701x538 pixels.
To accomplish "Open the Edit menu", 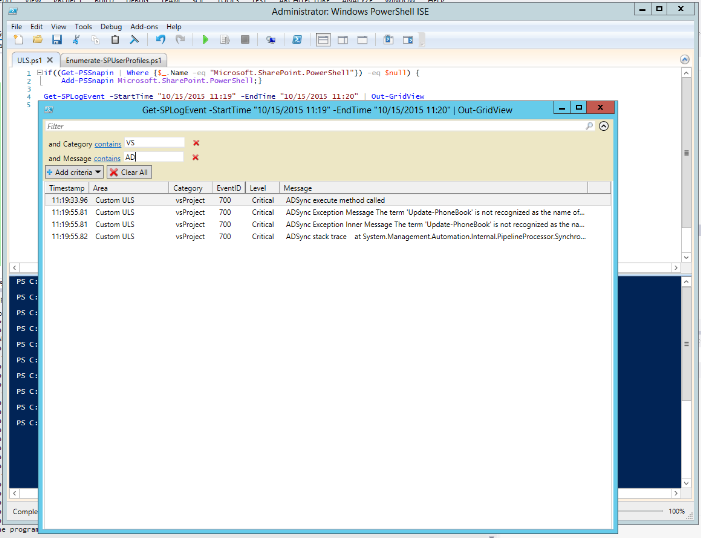I will (x=36, y=26).
